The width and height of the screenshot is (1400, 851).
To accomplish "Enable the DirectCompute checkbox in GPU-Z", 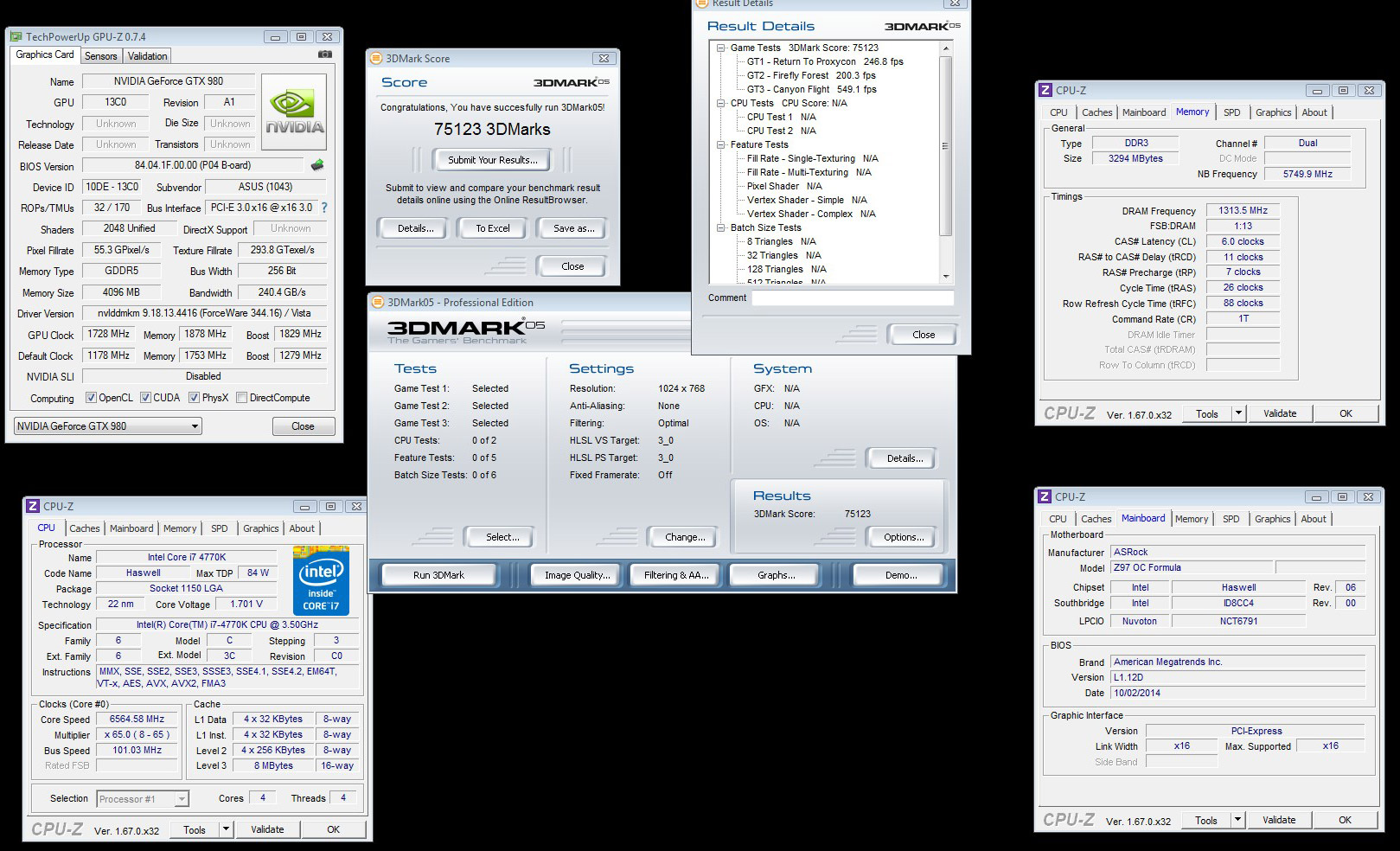I will 241,398.
